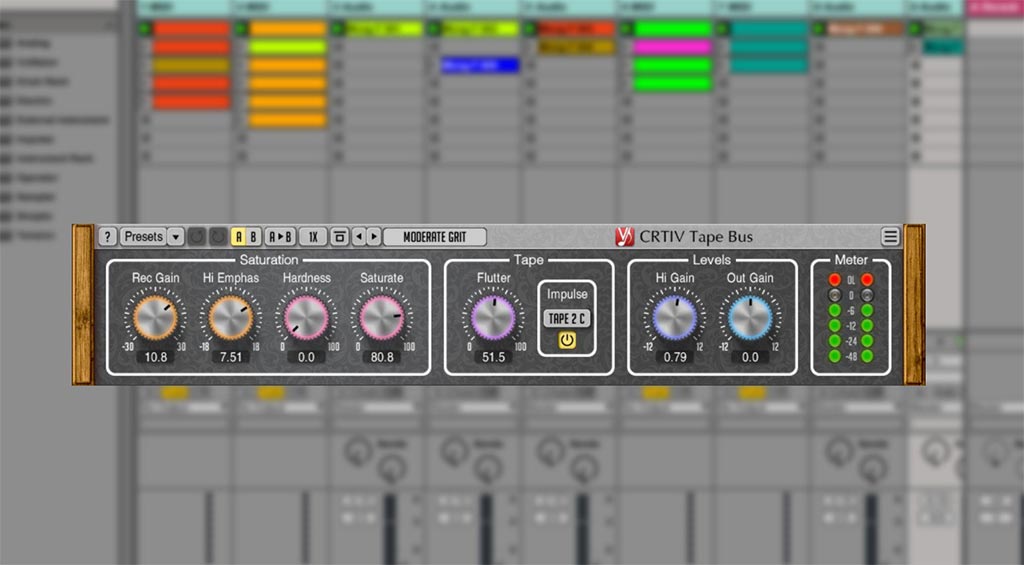Select the Hi Gain value 0.79
The height and width of the screenshot is (565, 1024).
click(x=675, y=357)
